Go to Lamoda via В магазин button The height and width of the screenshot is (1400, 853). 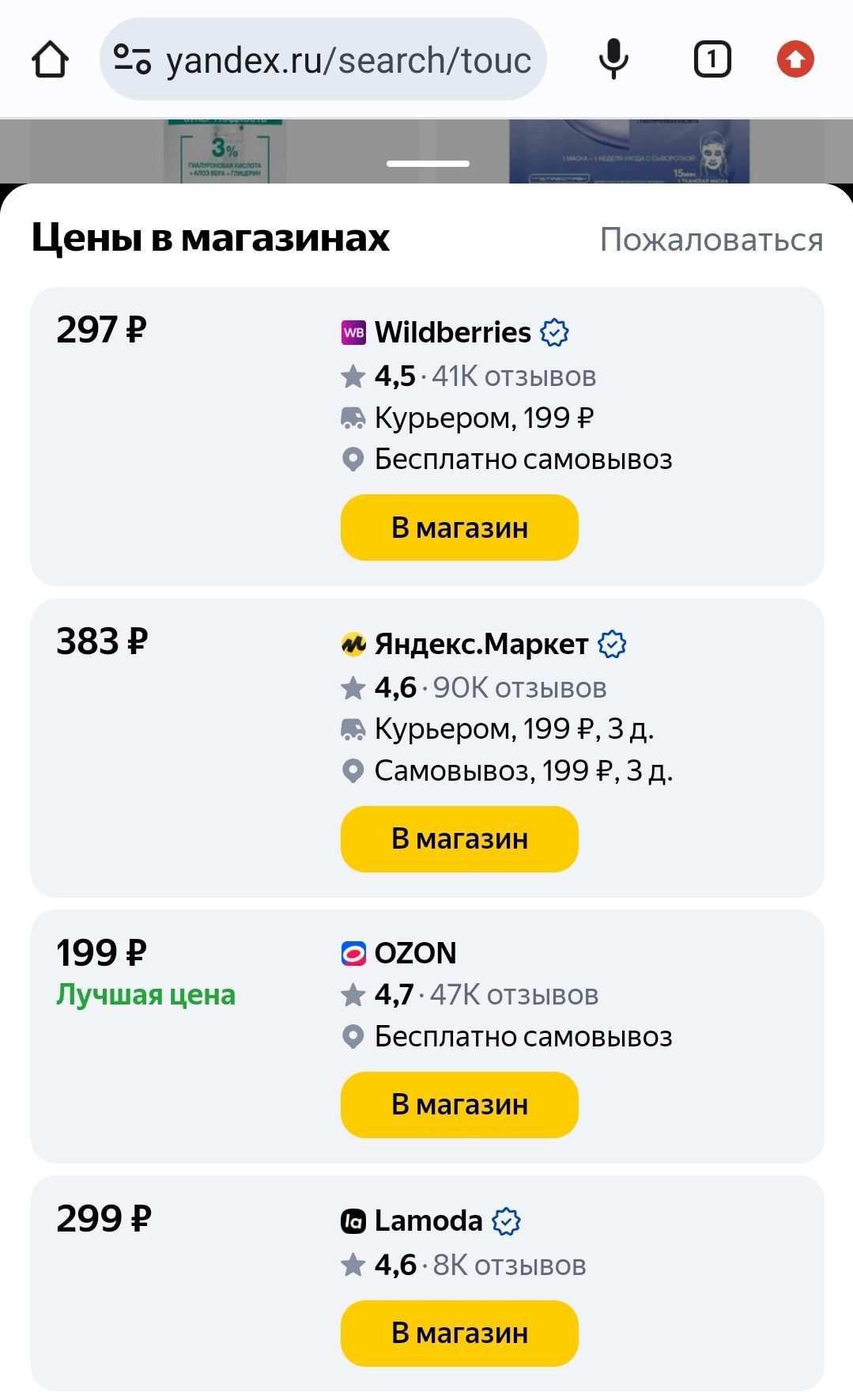[x=459, y=1334]
